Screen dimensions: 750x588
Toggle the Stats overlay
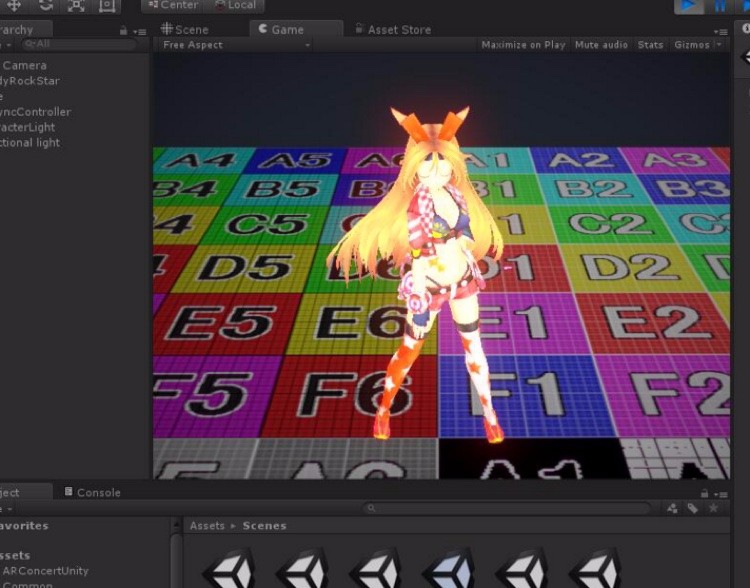point(651,45)
